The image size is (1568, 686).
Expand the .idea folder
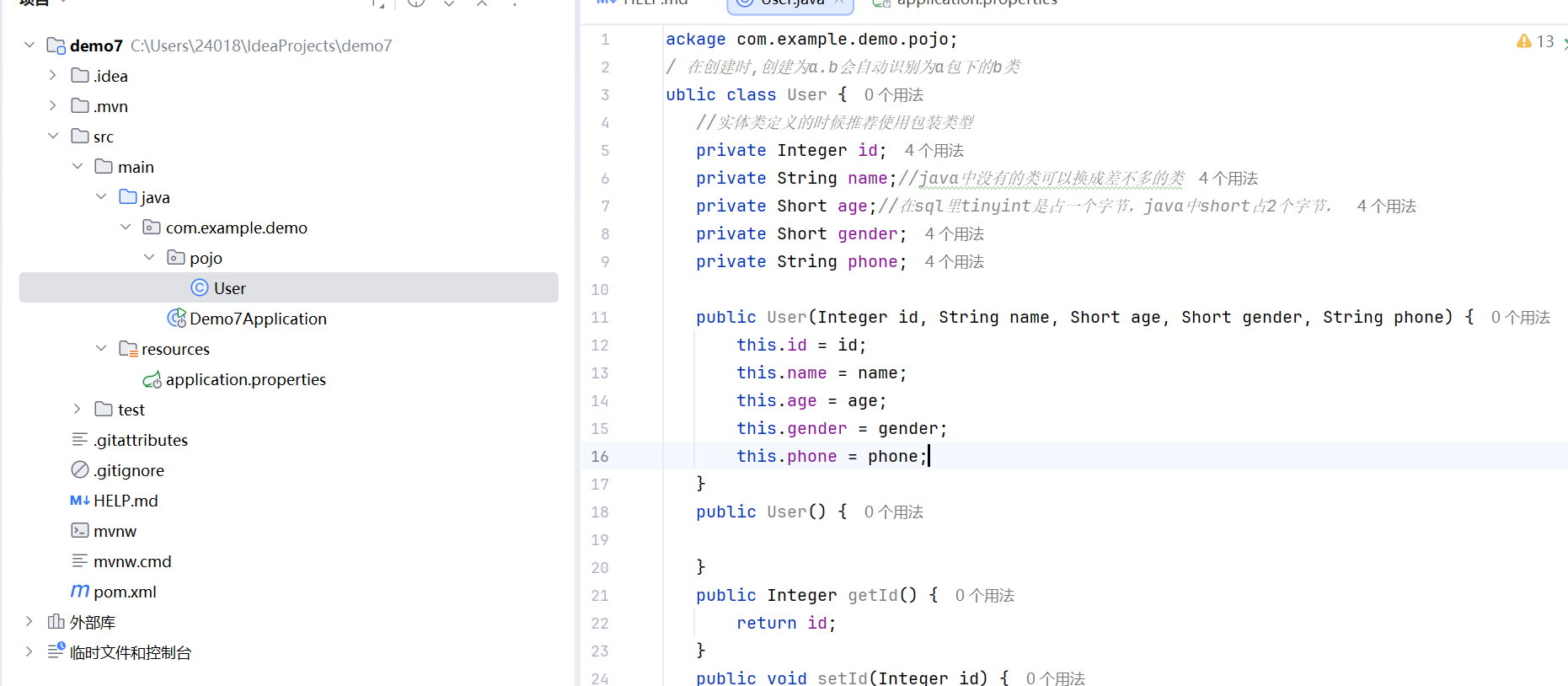click(x=53, y=76)
